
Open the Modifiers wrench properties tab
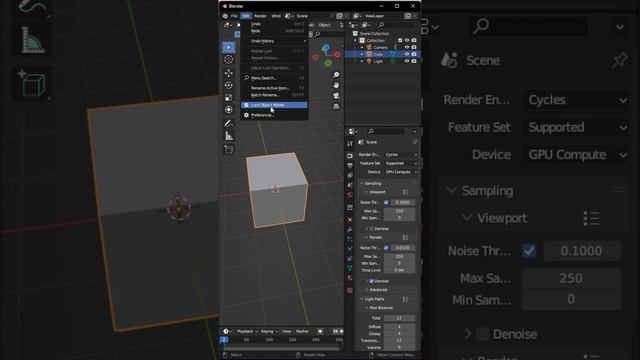(x=350, y=229)
